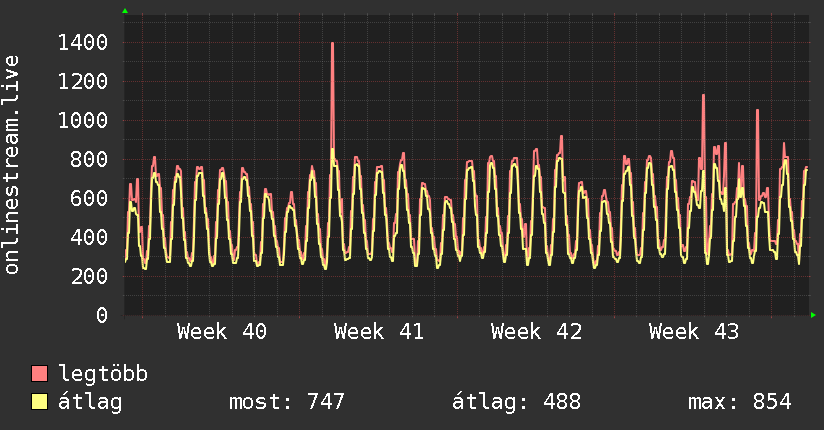This screenshot has height=430, width=824.
Task: Click the green arrow at end of x-axis
Action: [x=813, y=315]
